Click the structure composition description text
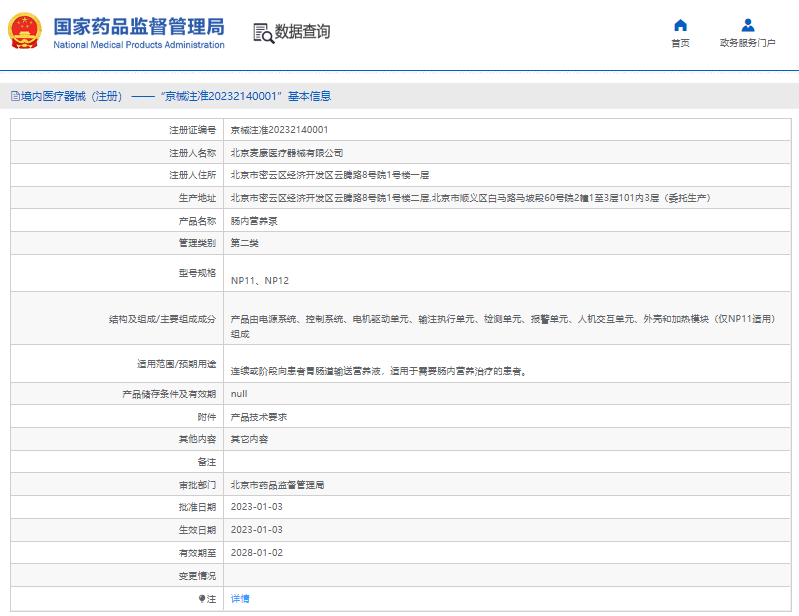799x616 pixels. click(502, 326)
